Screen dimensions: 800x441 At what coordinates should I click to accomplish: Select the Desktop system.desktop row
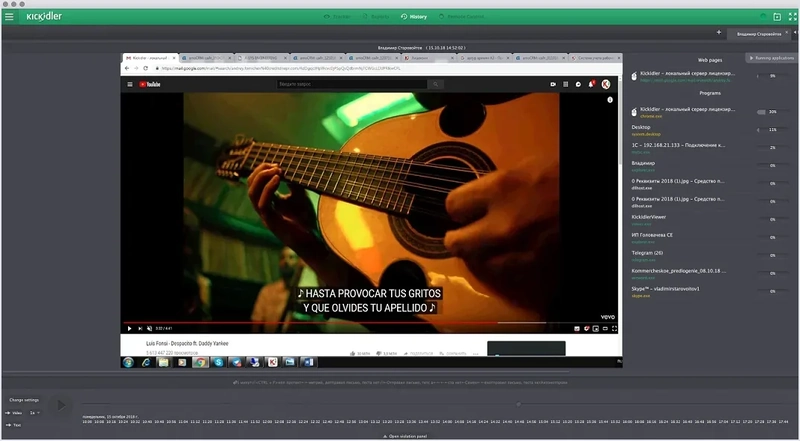[x=710, y=130]
